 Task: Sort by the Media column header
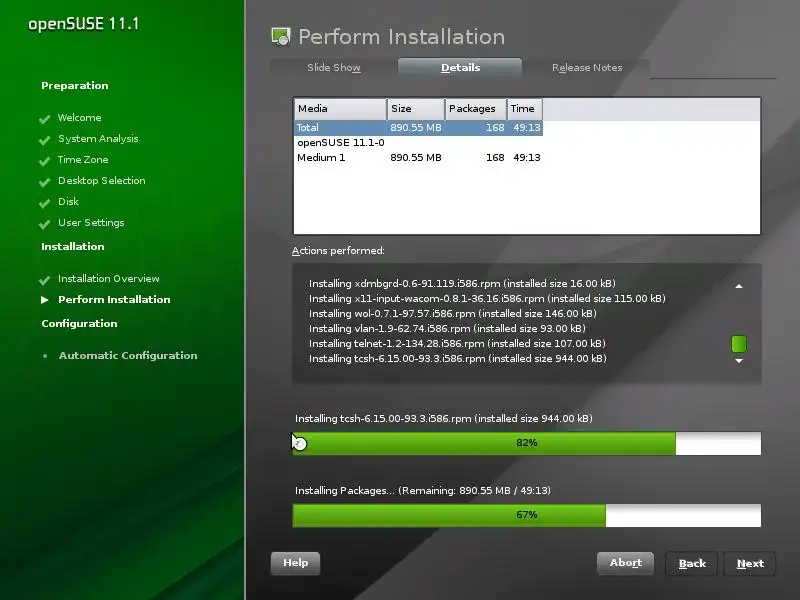pyautogui.click(x=340, y=109)
